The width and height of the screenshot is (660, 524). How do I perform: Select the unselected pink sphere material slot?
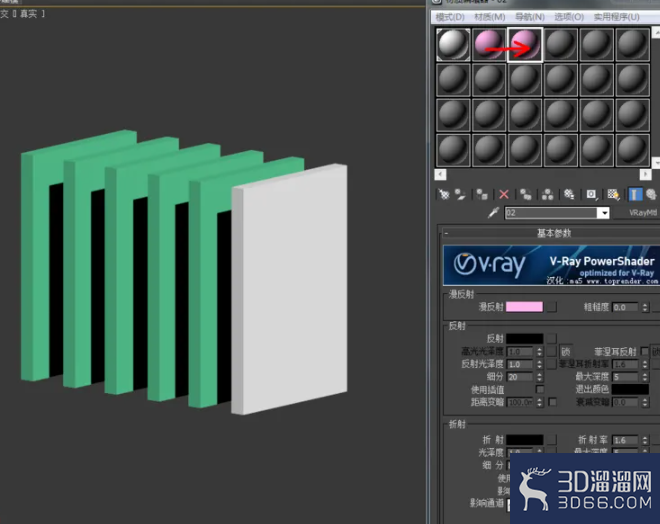click(x=489, y=44)
